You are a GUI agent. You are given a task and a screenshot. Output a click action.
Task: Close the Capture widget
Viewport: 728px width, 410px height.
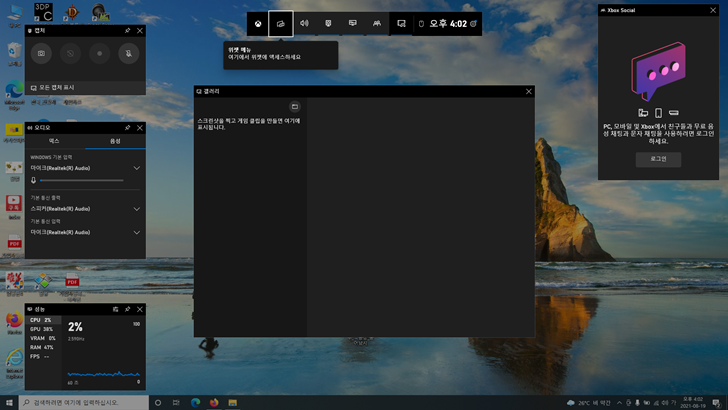pos(140,31)
